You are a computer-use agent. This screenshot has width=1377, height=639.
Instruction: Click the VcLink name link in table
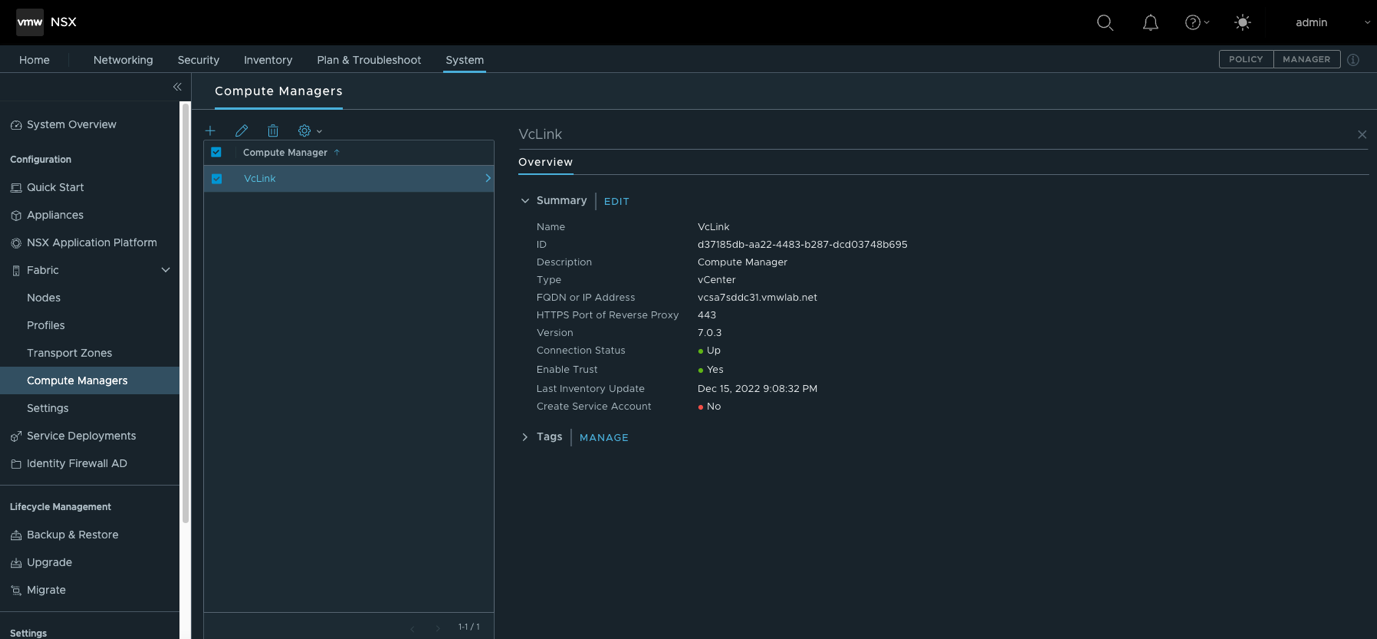[x=260, y=179]
